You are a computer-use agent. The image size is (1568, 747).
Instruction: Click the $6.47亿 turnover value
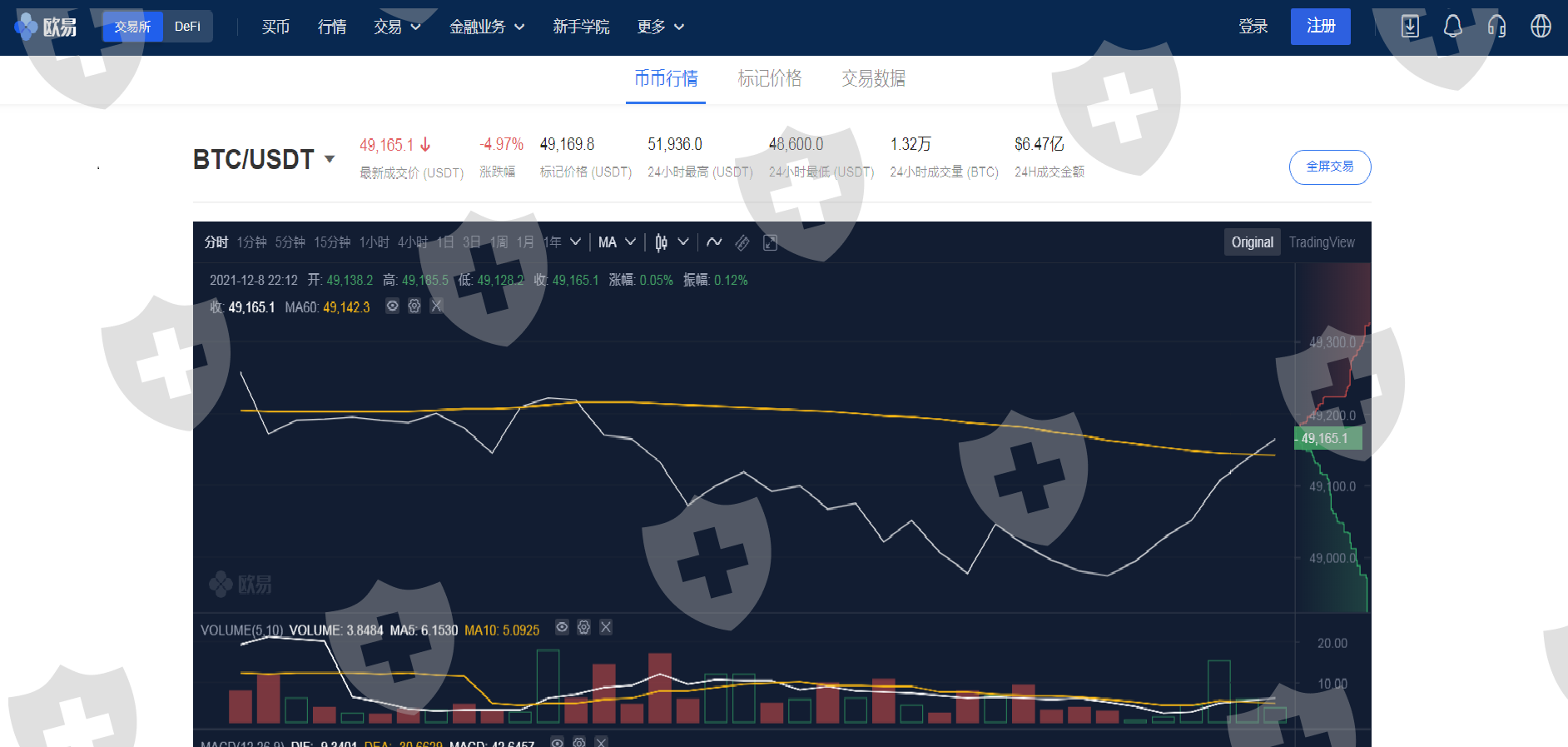point(1039,144)
